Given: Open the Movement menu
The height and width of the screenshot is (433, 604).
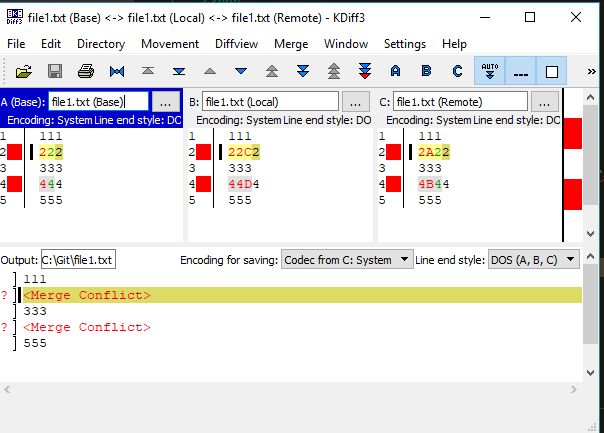Looking at the screenshot, I should pyautogui.click(x=170, y=44).
